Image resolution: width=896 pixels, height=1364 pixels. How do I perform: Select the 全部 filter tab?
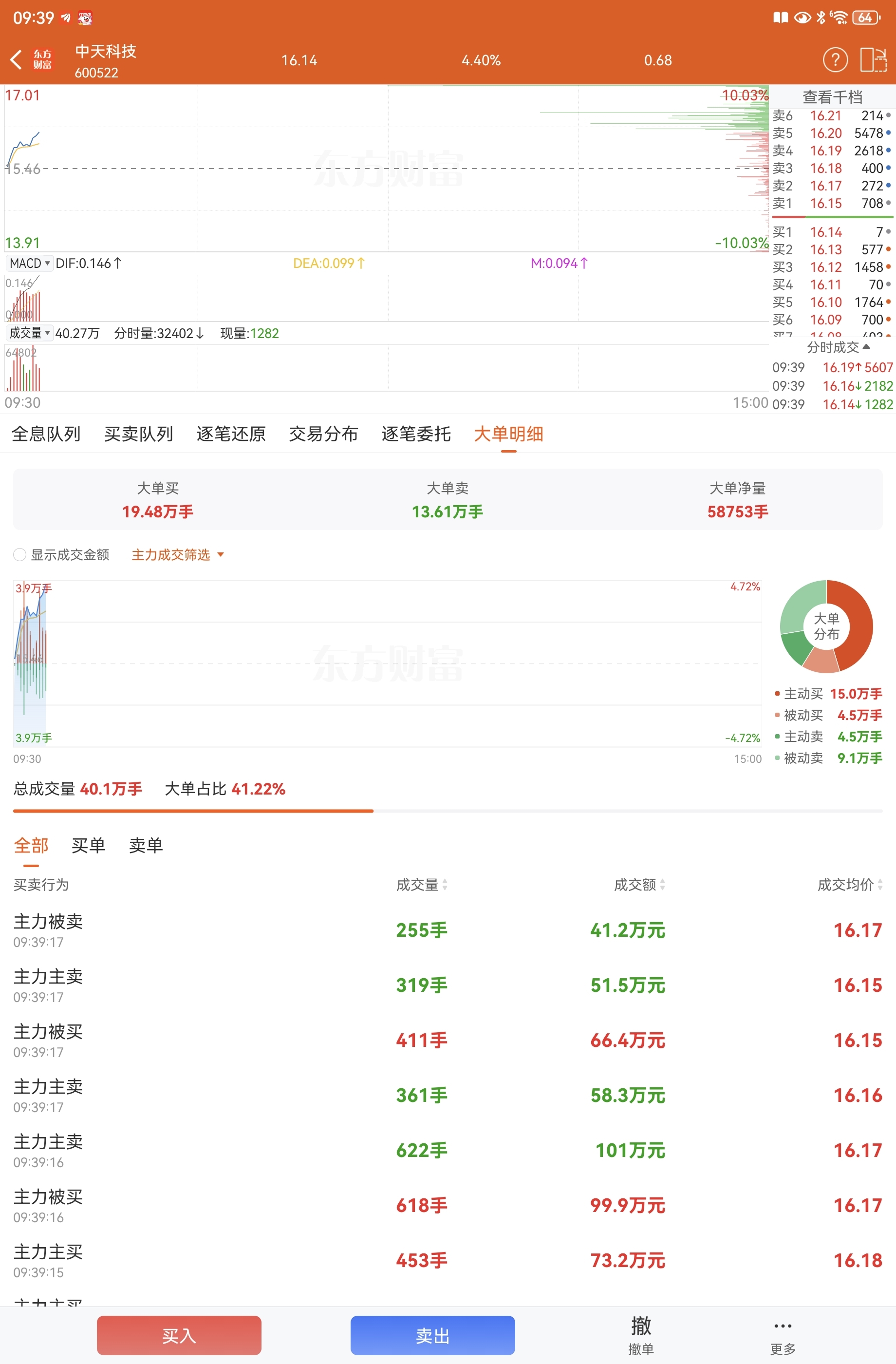tap(31, 845)
